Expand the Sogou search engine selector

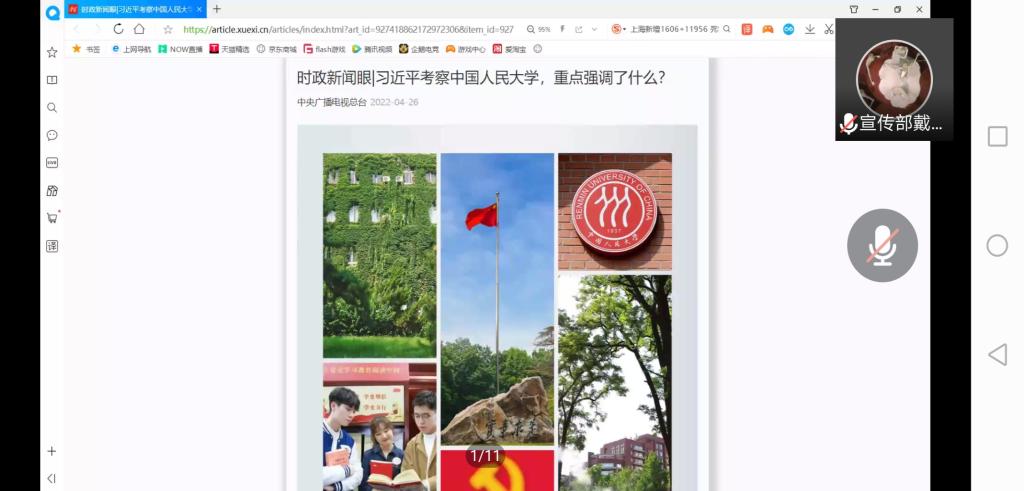[619, 30]
